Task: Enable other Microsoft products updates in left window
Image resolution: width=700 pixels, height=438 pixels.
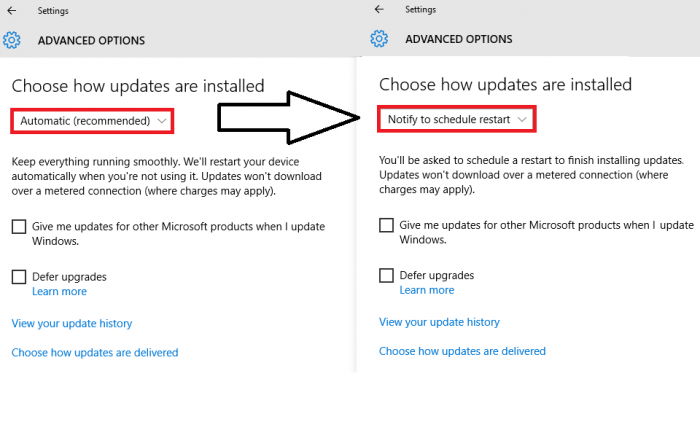Action: [19, 227]
